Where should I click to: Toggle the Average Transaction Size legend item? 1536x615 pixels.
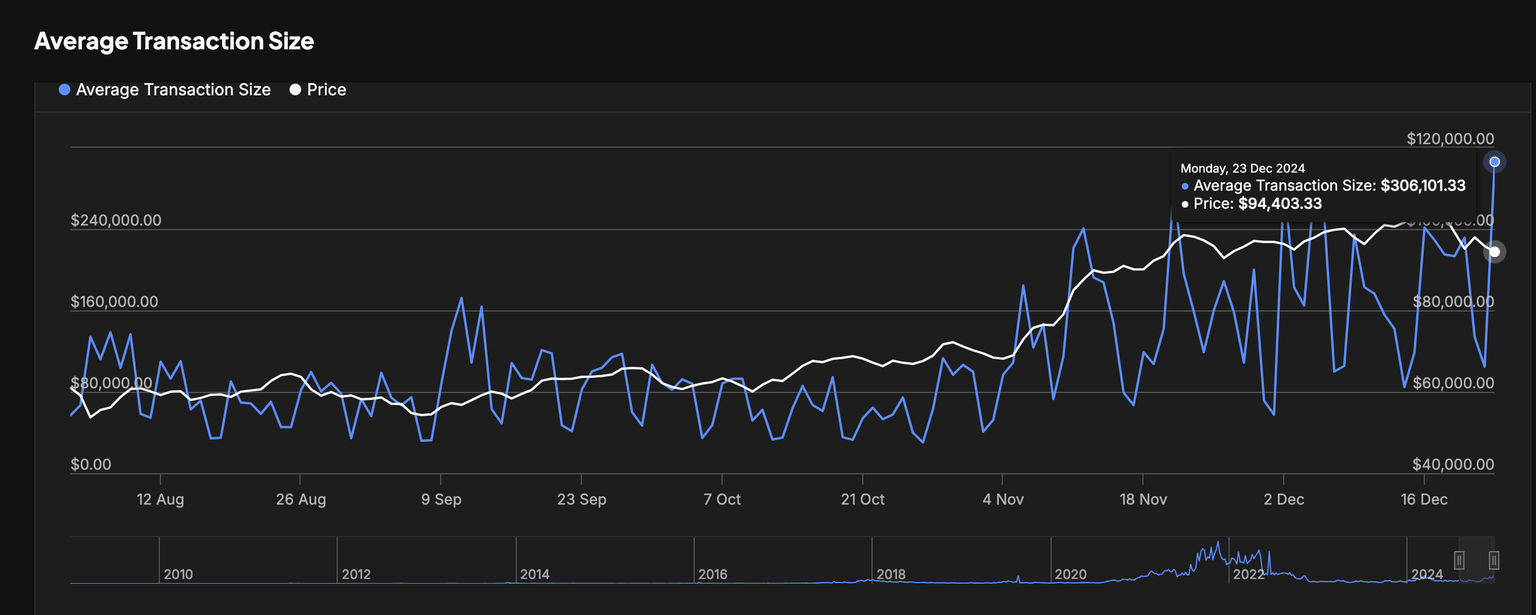click(x=173, y=90)
